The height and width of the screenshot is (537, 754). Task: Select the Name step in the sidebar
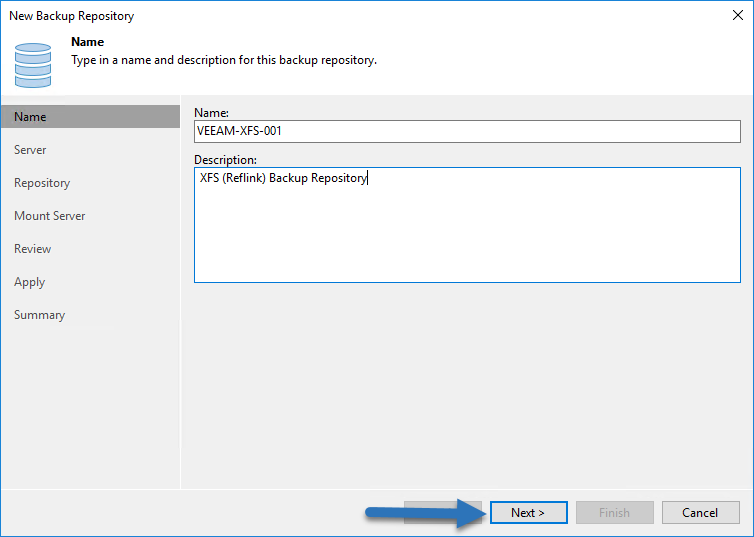coord(90,117)
